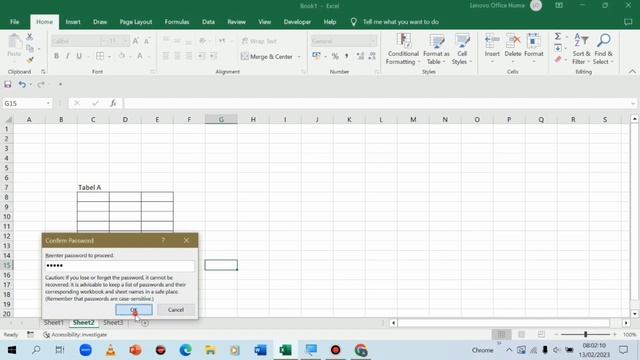Click Accessibility: Investigate in status bar
This screenshot has width=640, height=360.
click(75, 335)
